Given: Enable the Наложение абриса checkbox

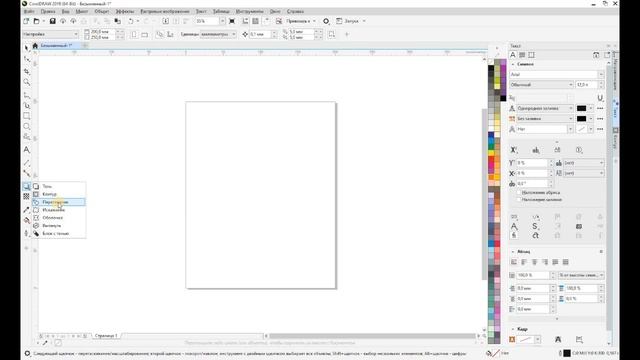Looking at the screenshot, I should (519, 192).
